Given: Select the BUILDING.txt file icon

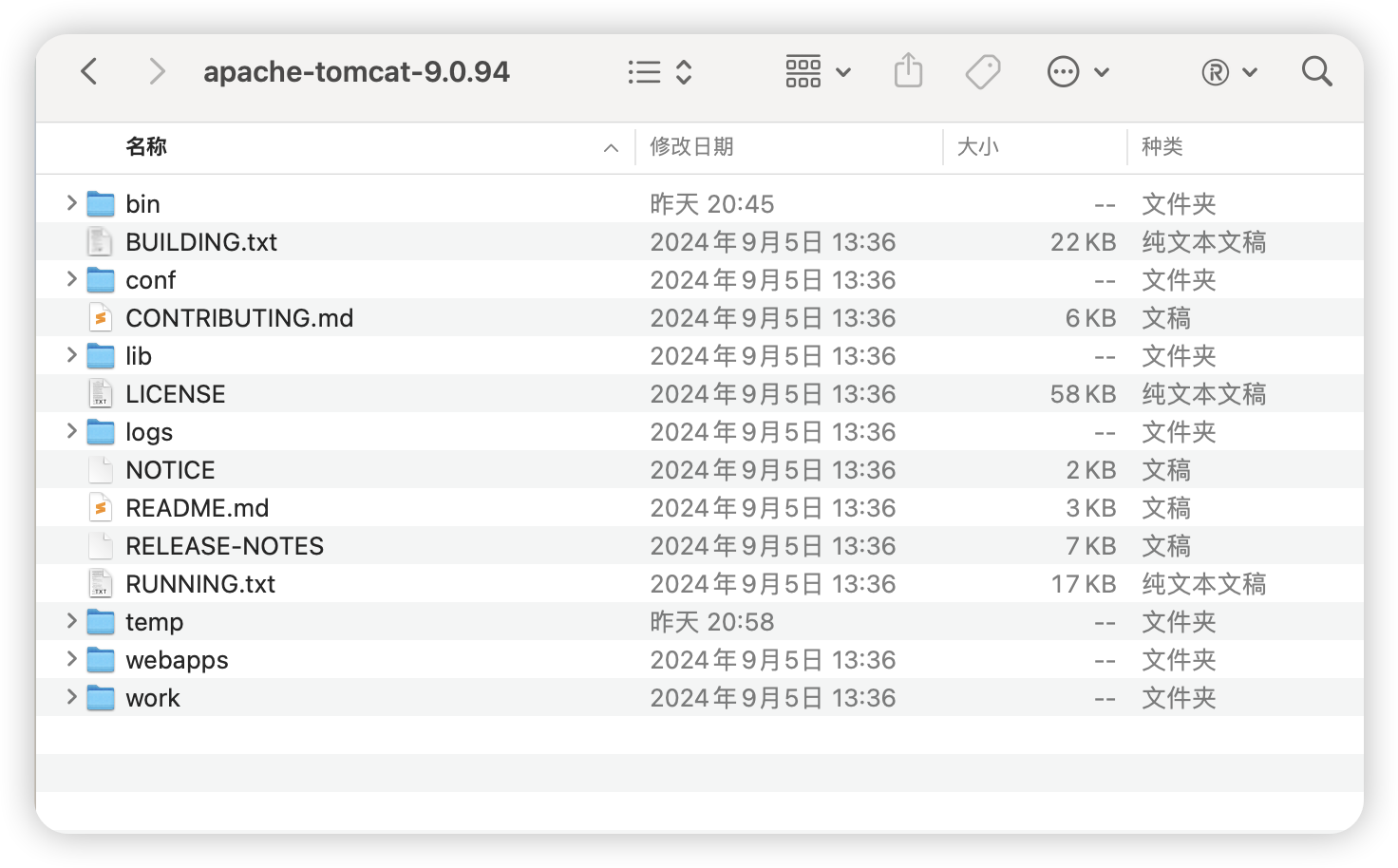Looking at the screenshot, I should 101,241.
